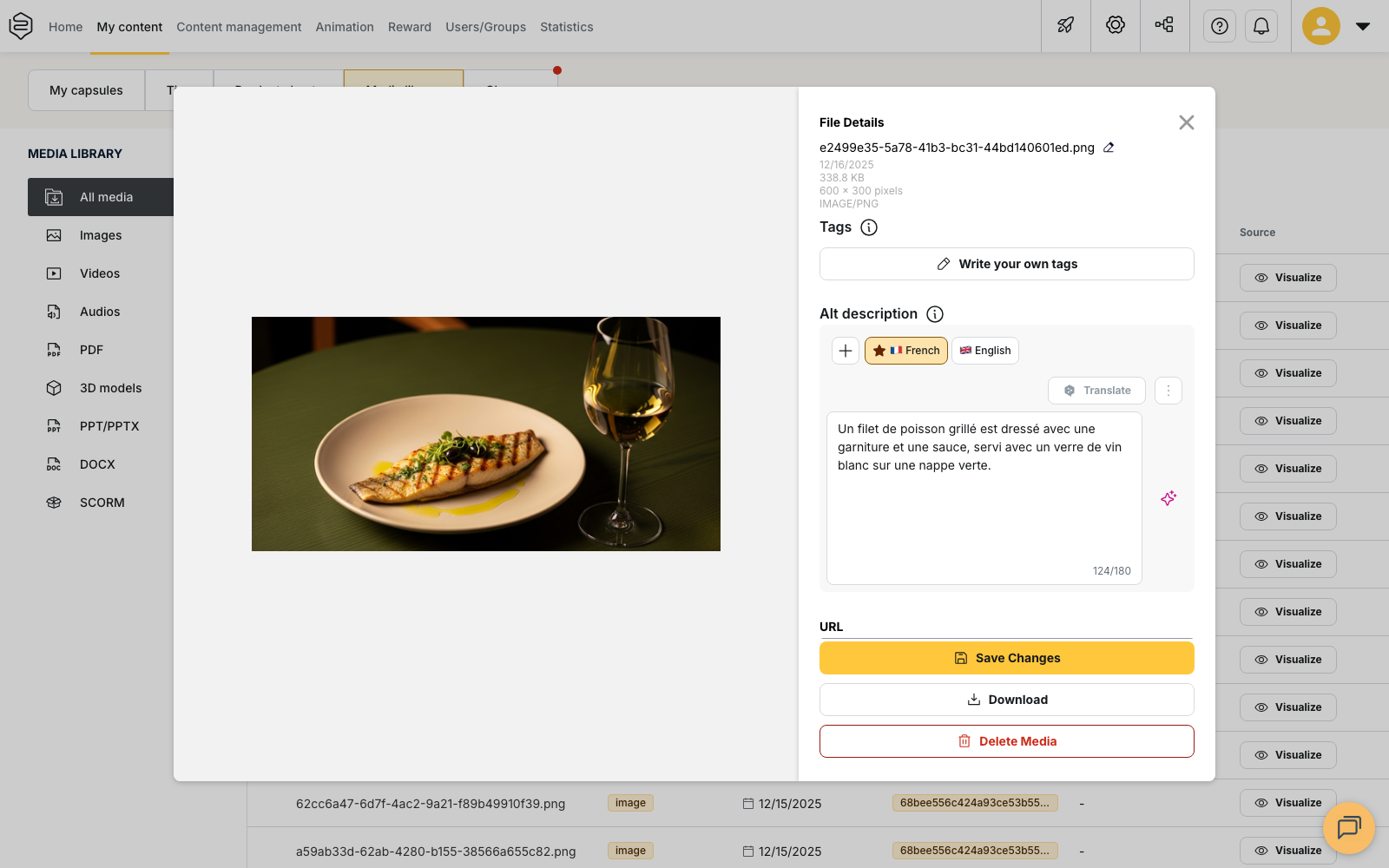Screen dimensions: 1389x868
Task: Filter by Audios in media library
Action: pyautogui.click(x=101, y=312)
